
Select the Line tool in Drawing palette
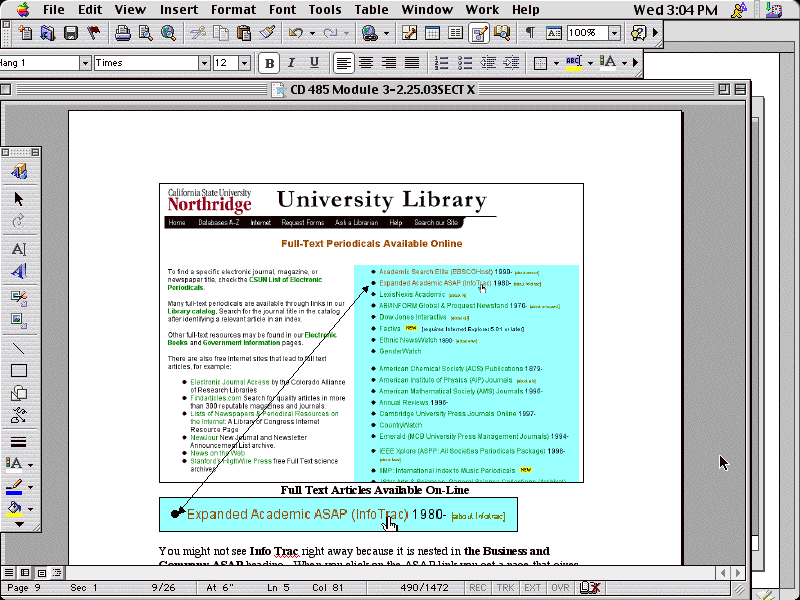pyautogui.click(x=19, y=348)
